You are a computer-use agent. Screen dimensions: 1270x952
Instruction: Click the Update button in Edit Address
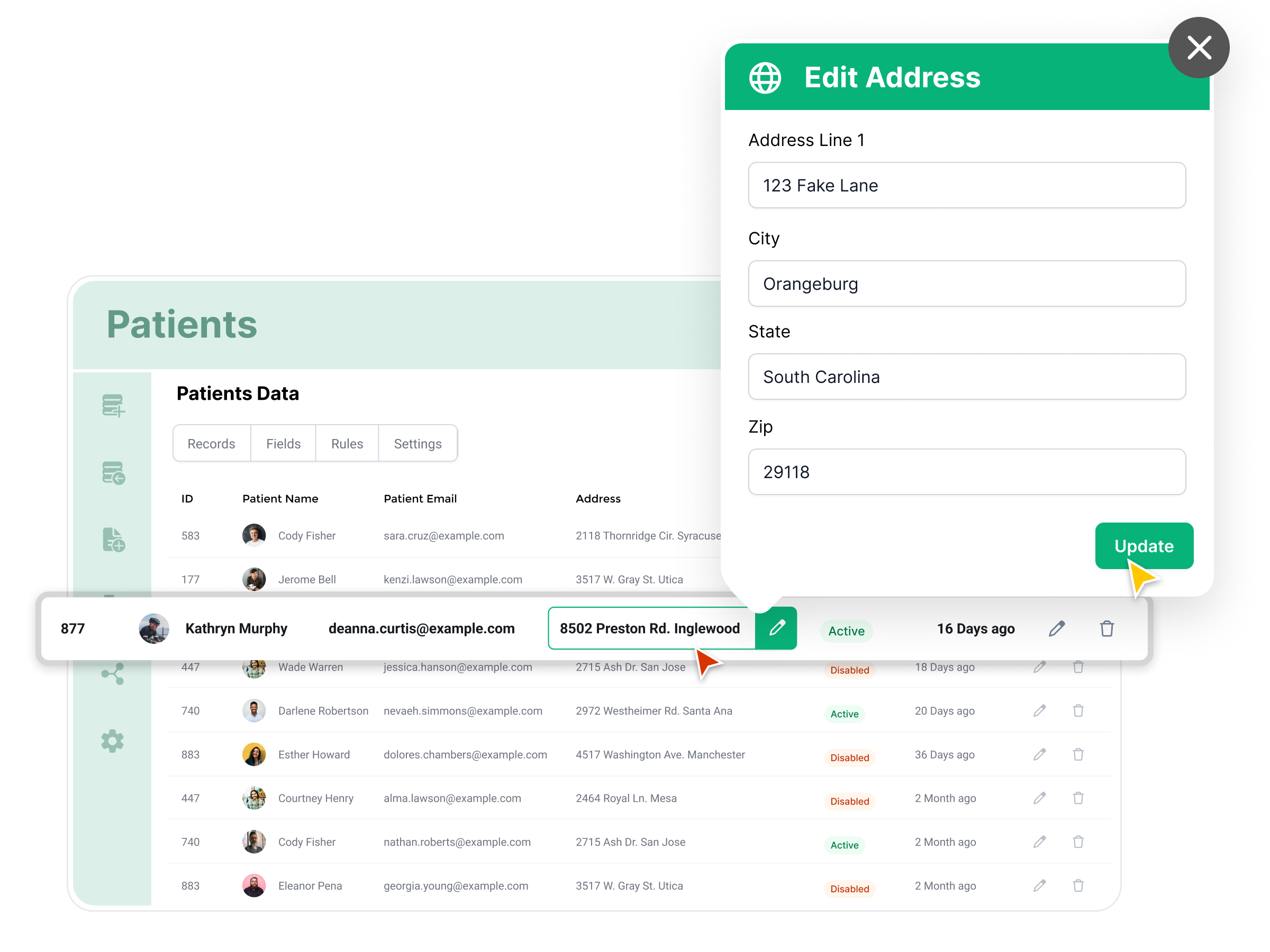coord(1143,546)
